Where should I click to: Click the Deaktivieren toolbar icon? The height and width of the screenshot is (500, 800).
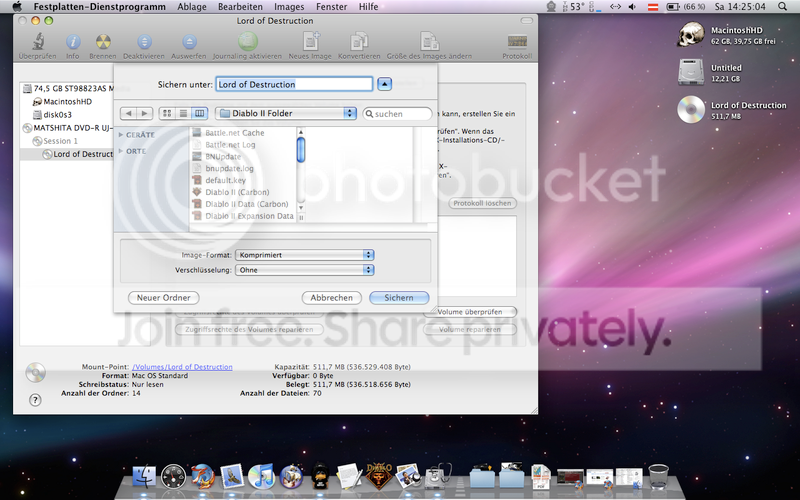(x=144, y=42)
